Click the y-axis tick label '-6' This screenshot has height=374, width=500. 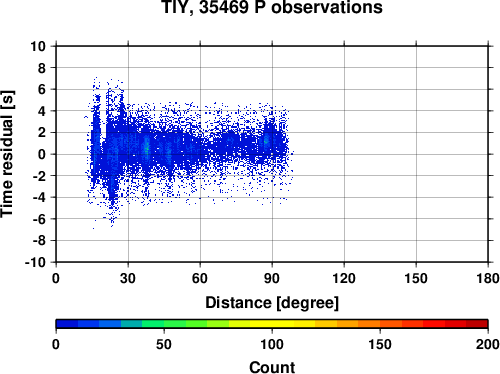click(39, 219)
